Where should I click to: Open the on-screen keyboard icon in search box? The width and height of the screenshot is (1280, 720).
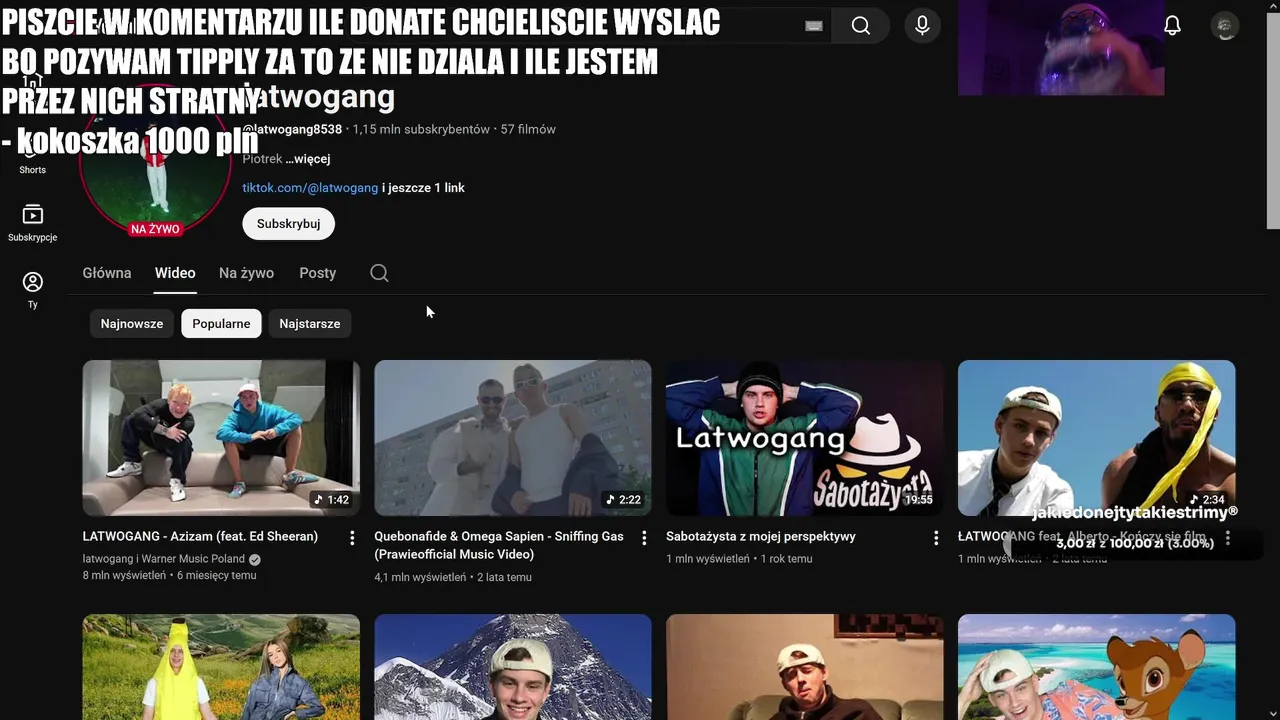(x=814, y=26)
